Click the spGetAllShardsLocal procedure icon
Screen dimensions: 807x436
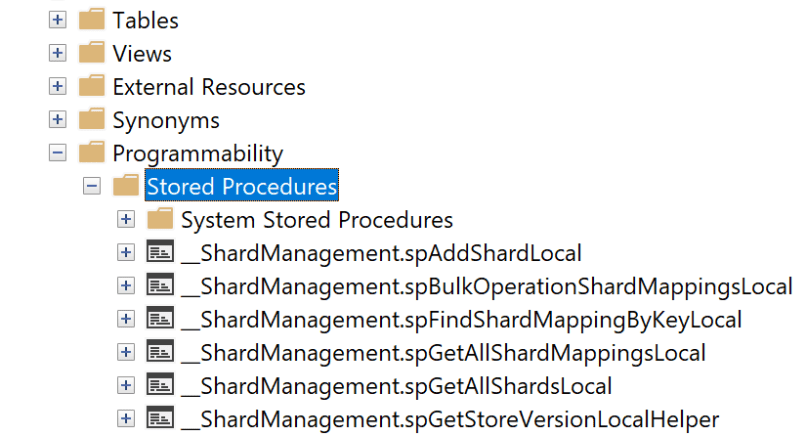[x=159, y=385]
